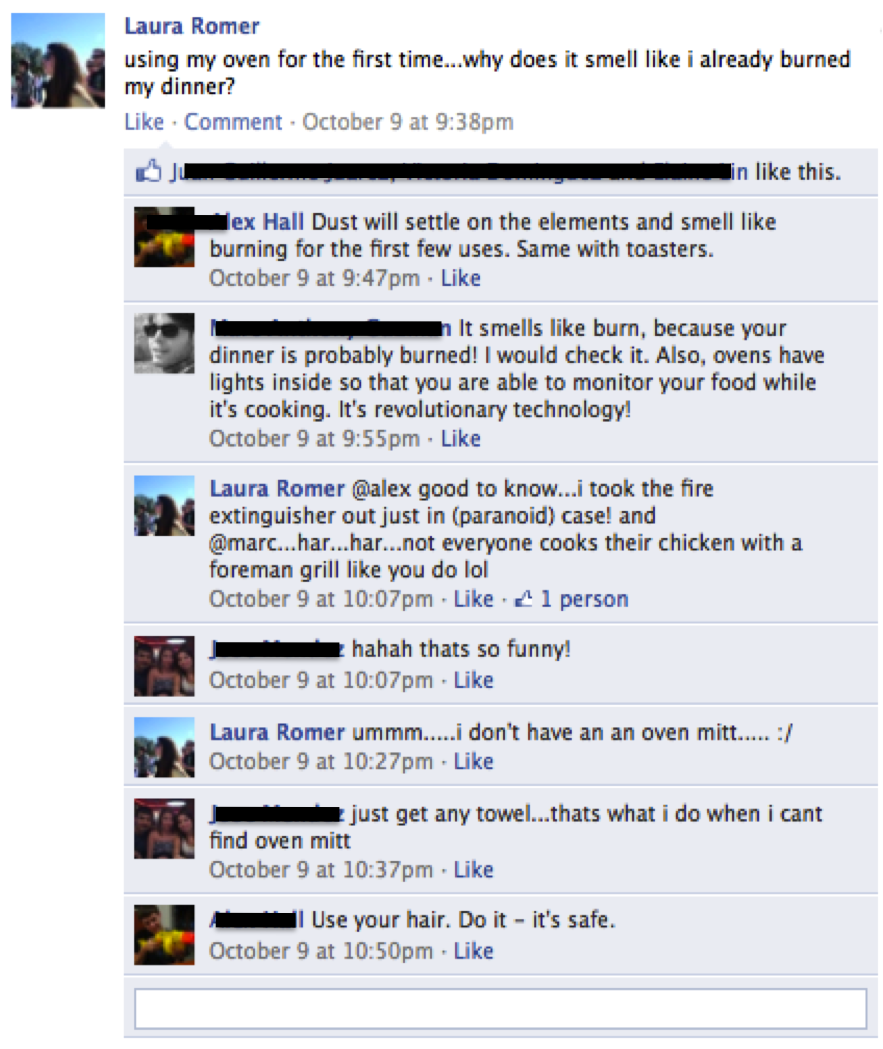The height and width of the screenshot is (1049, 883).
Task: Like the 10:37pm 'just get any towel' comment
Action: click(474, 869)
